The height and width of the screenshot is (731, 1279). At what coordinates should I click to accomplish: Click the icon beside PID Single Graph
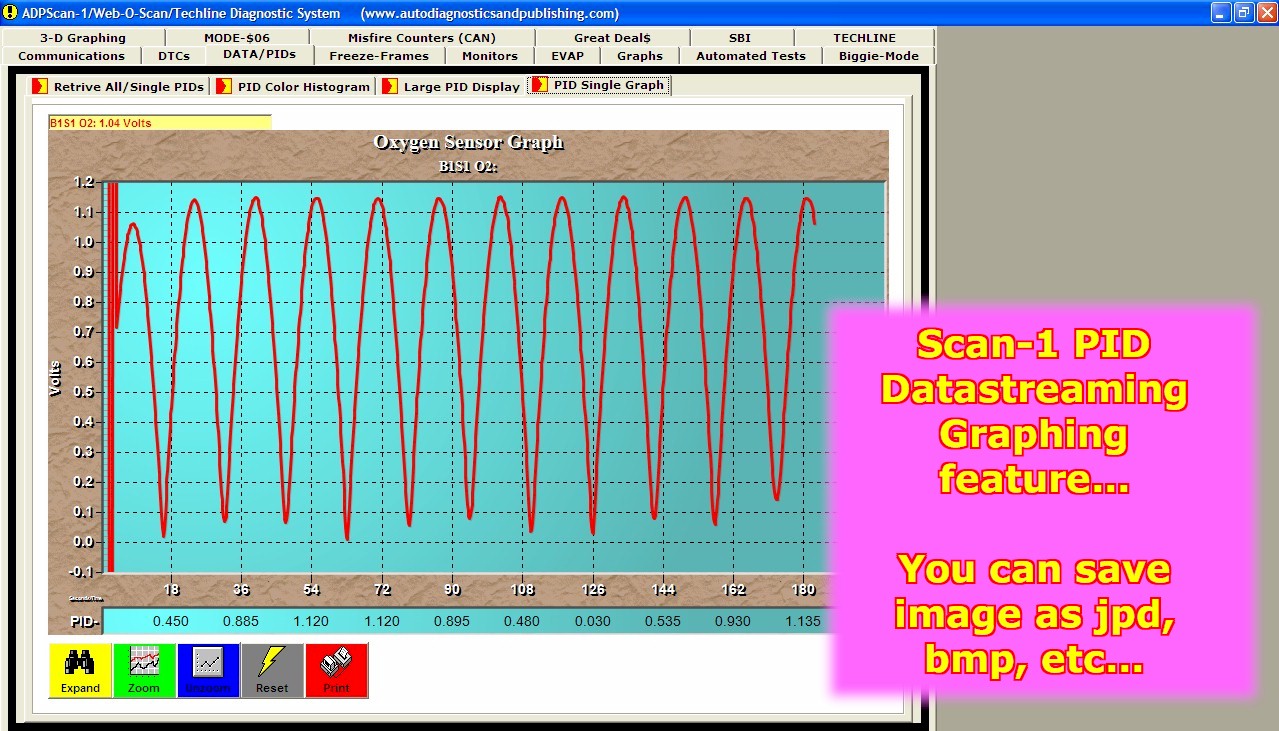[x=540, y=85]
